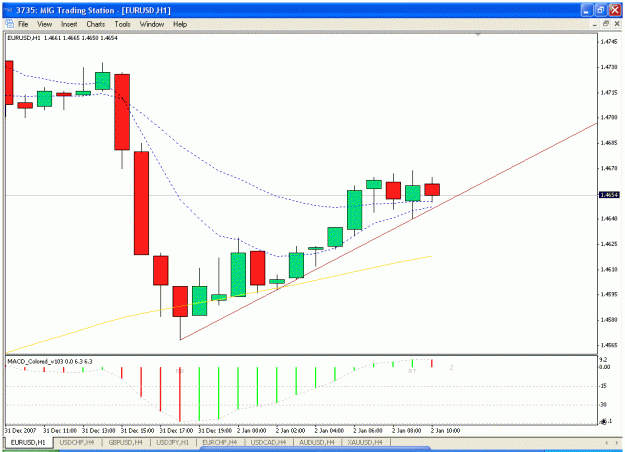Switch to the XAUUSD,H4 chart tab

365,442
